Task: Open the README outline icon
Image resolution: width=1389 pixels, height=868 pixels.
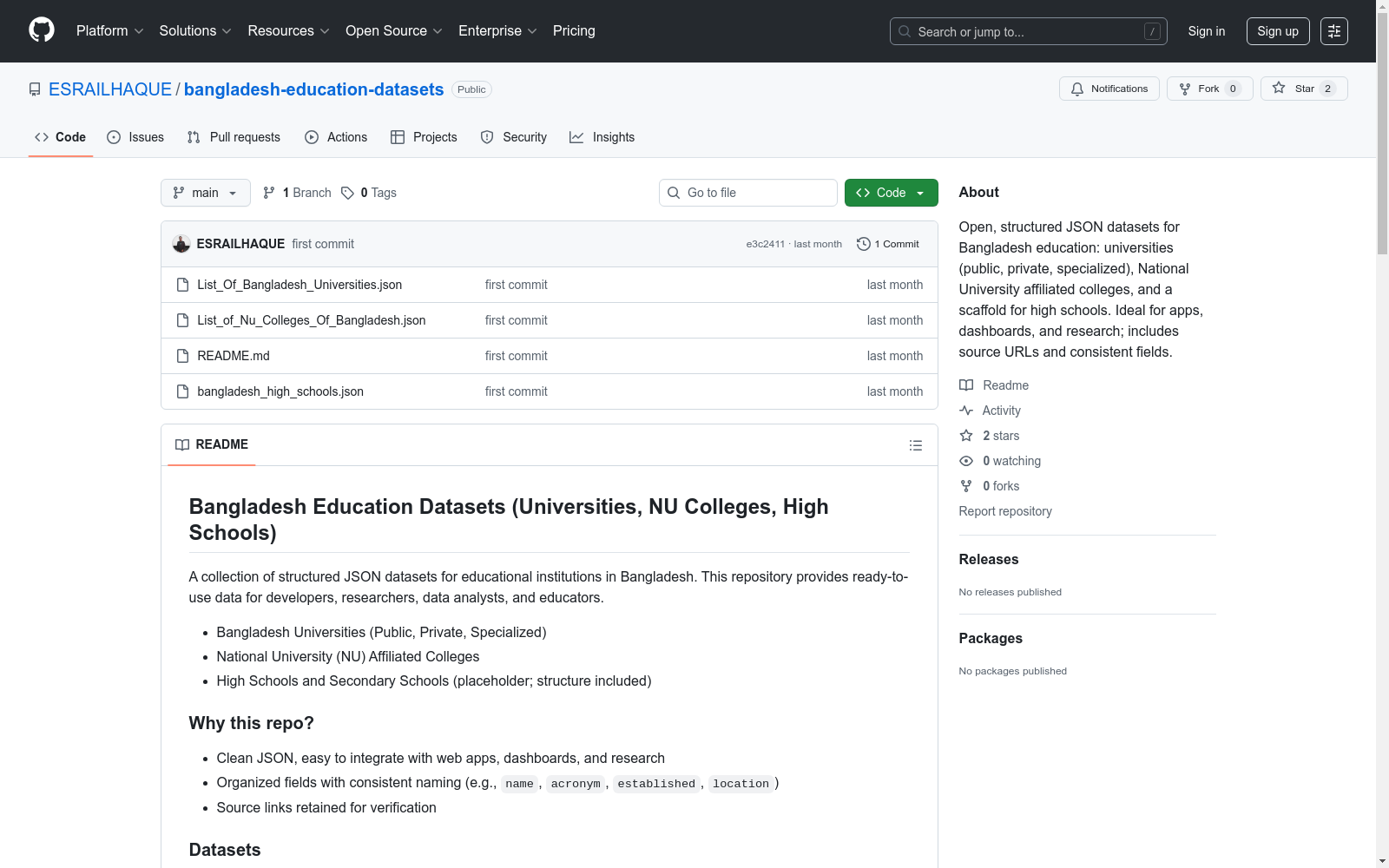Action: [x=916, y=445]
